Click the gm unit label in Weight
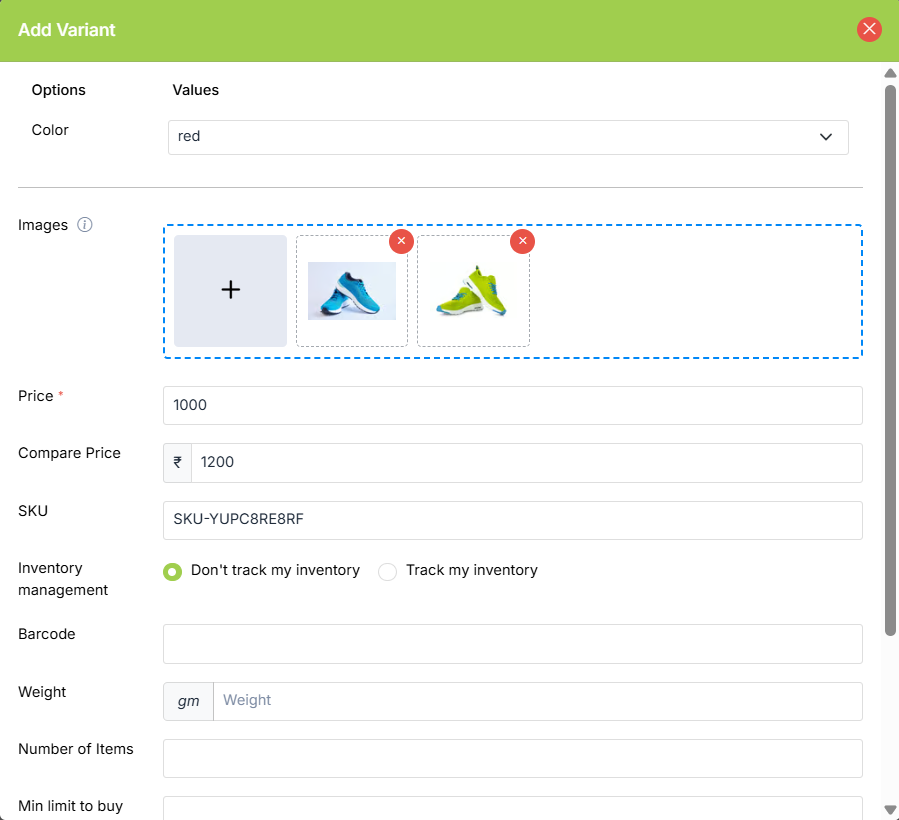Image resolution: width=899 pixels, height=820 pixels. [188, 701]
